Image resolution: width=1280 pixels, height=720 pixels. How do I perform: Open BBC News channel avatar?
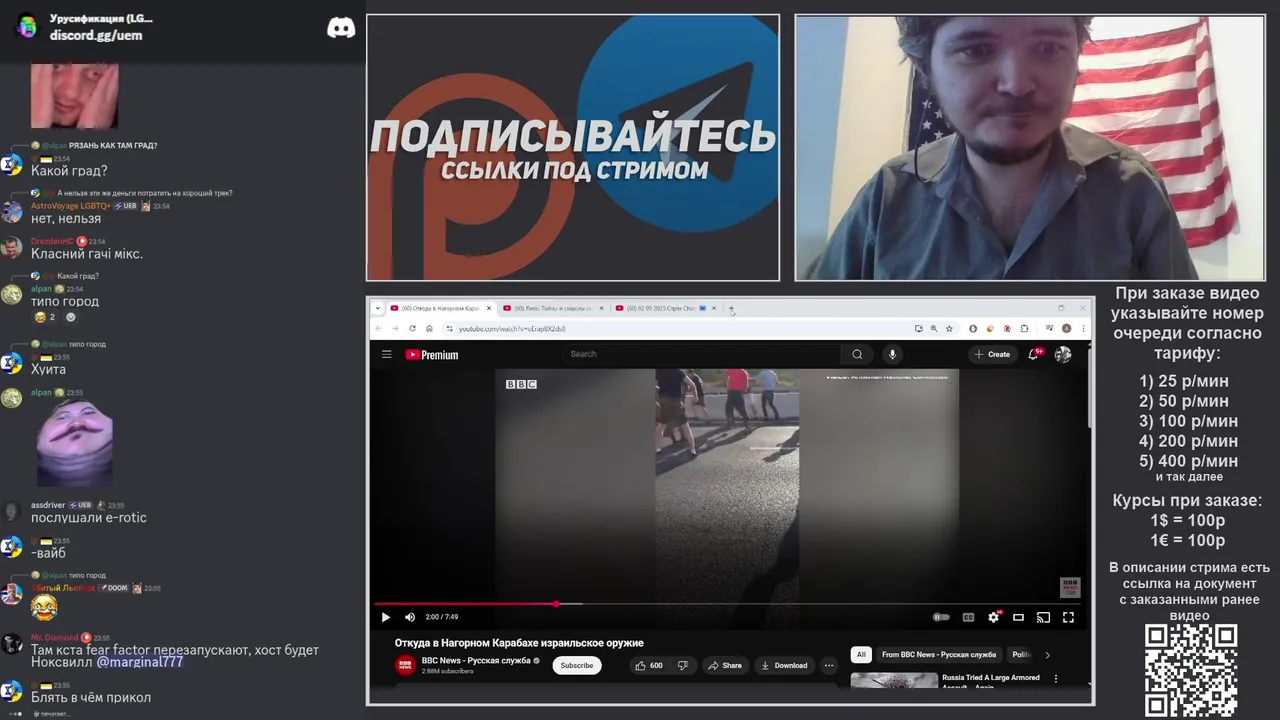(x=405, y=665)
